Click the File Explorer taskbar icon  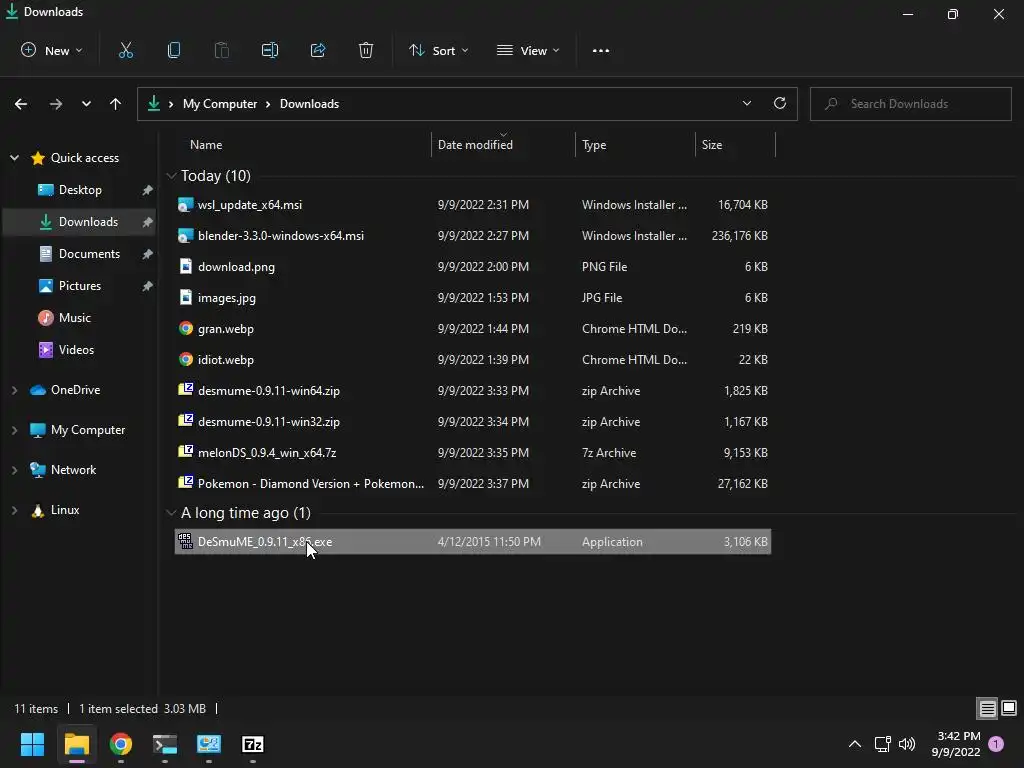coord(76,744)
